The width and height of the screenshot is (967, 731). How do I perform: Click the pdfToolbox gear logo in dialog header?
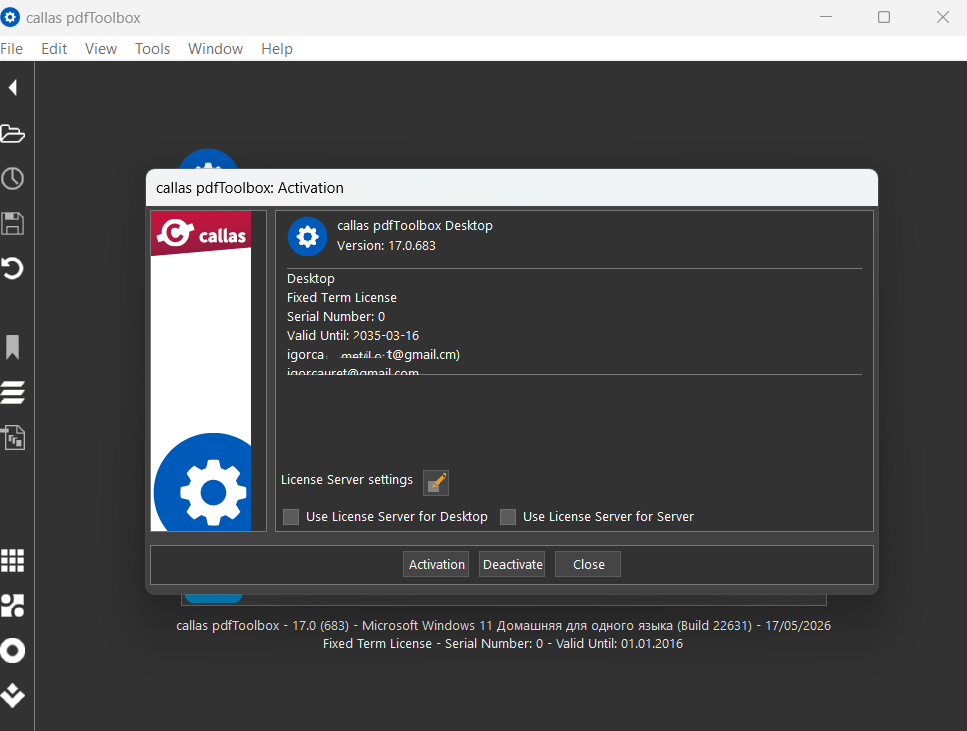pos(307,236)
